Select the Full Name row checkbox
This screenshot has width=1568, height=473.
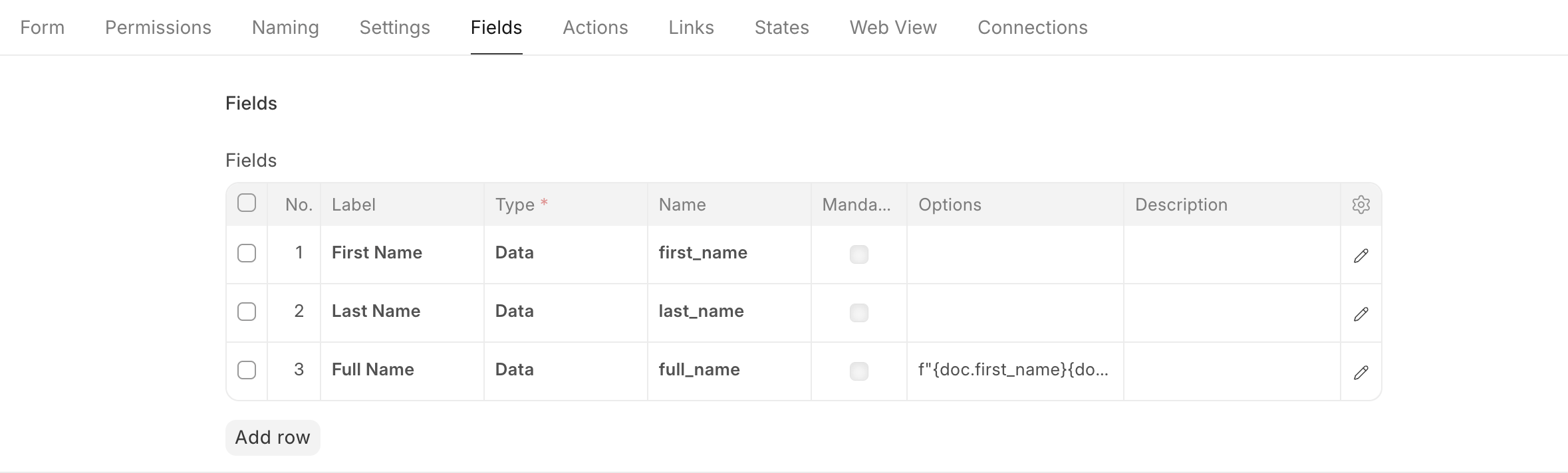click(x=247, y=370)
